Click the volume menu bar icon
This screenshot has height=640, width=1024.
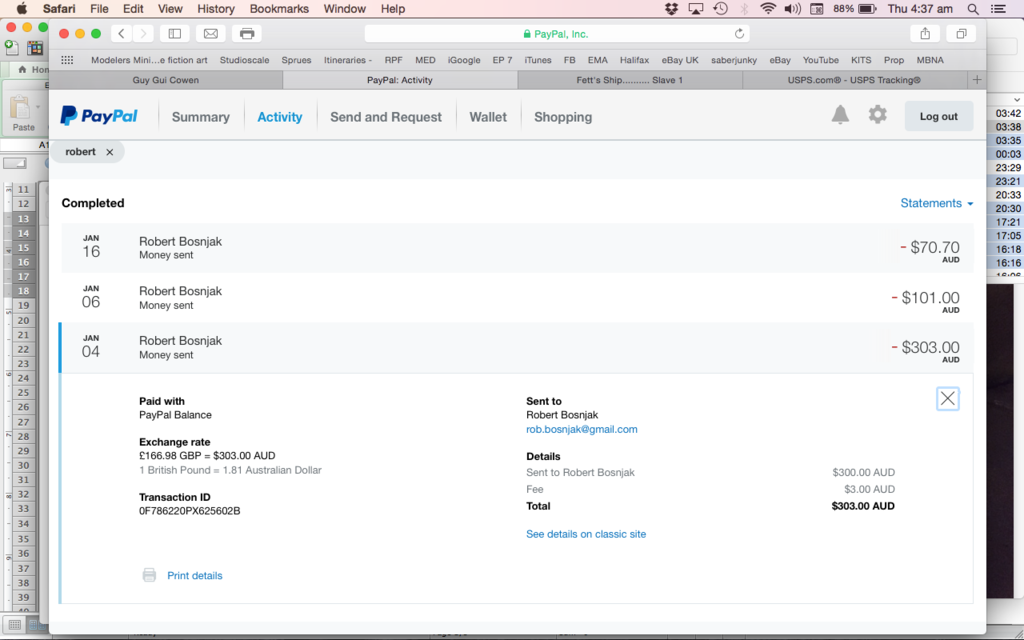point(792,9)
